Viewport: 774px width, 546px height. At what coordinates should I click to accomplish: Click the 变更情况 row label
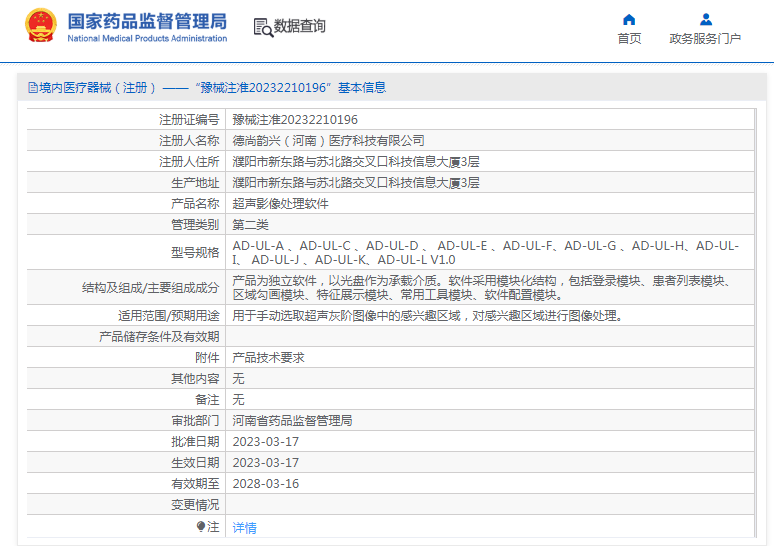pyautogui.click(x=195, y=505)
